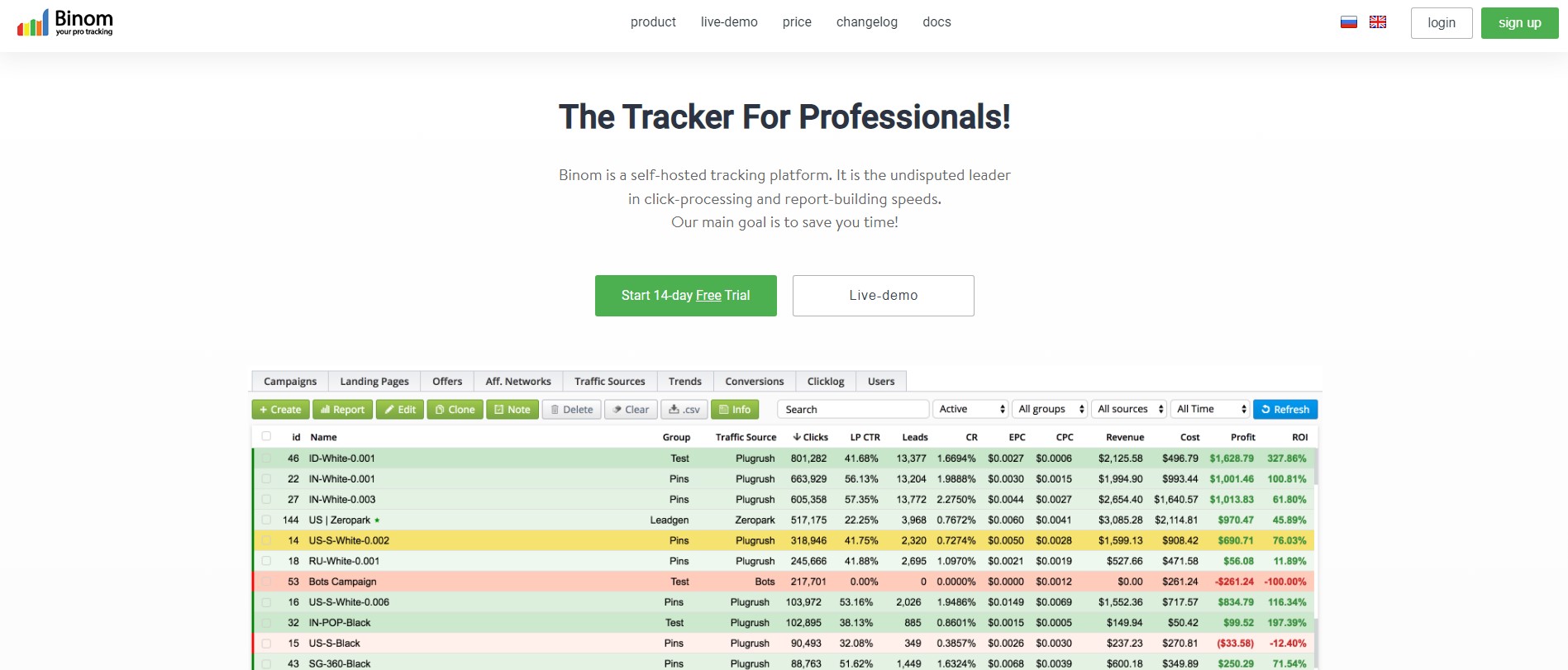Viewport: 1568px width, 670px height.
Task: Sort by the Revenue column header
Action: [x=1125, y=437]
